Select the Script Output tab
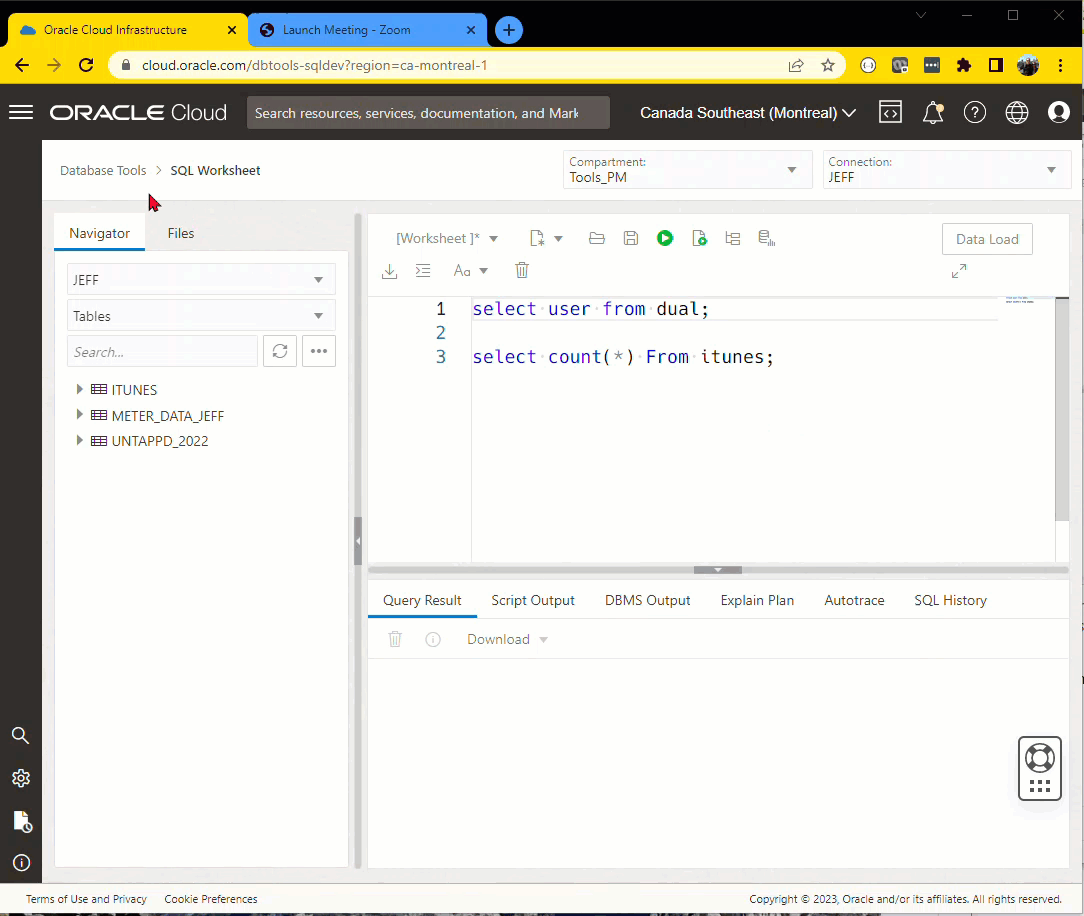Image resolution: width=1084 pixels, height=916 pixels. click(532, 600)
